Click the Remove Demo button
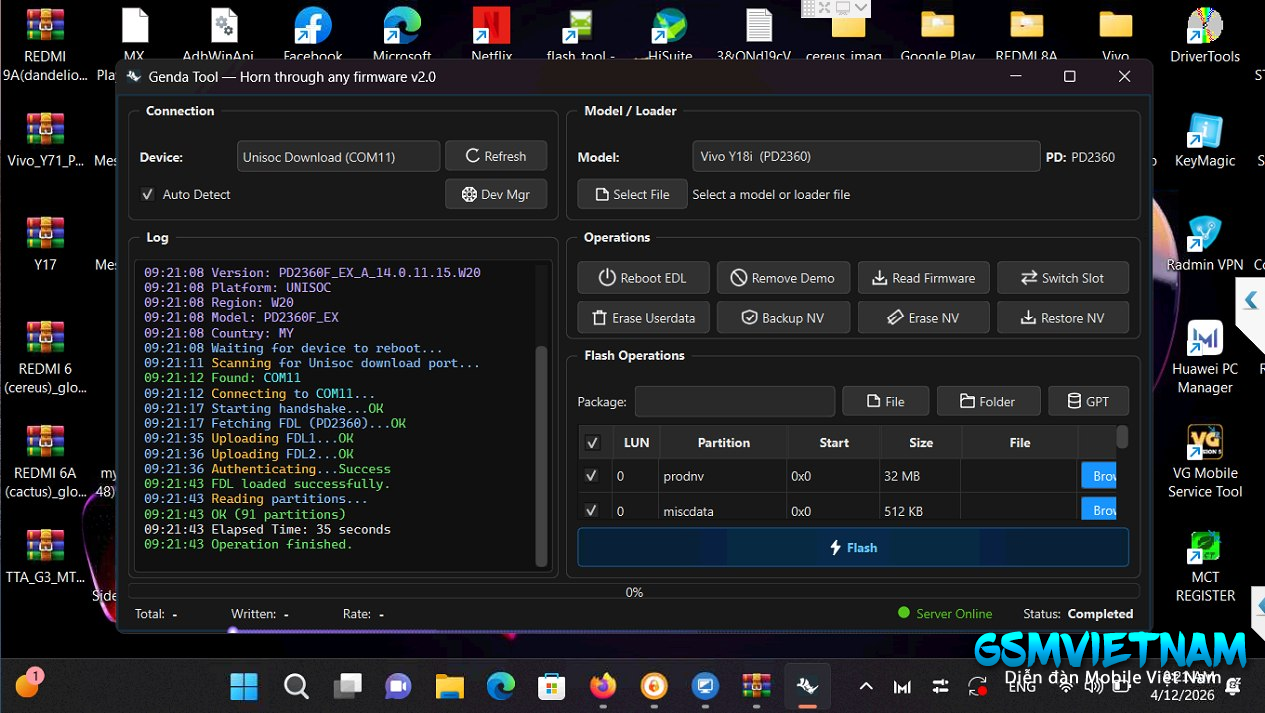The height and width of the screenshot is (713, 1265). [783, 278]
